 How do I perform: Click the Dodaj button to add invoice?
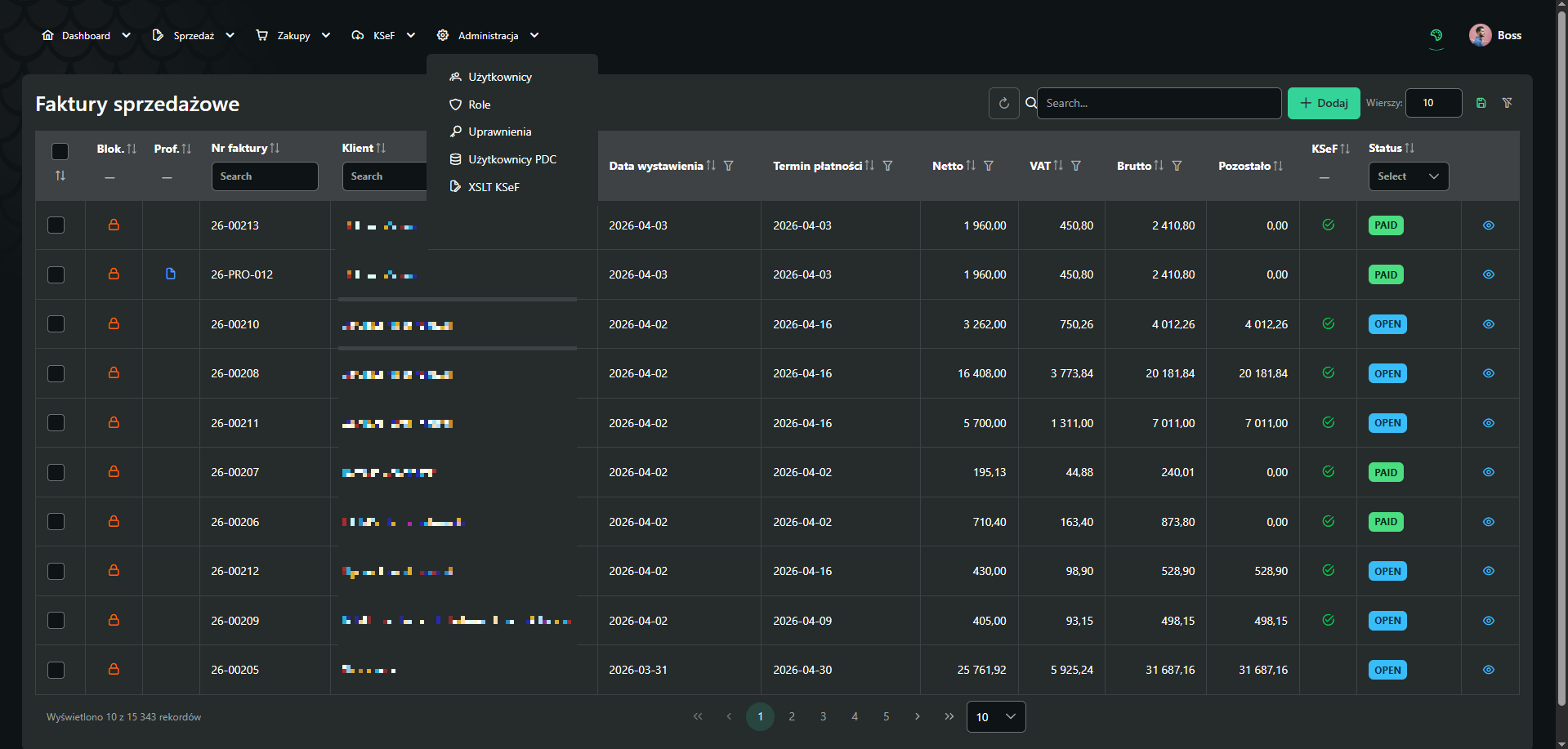[x=1323, y=103]
